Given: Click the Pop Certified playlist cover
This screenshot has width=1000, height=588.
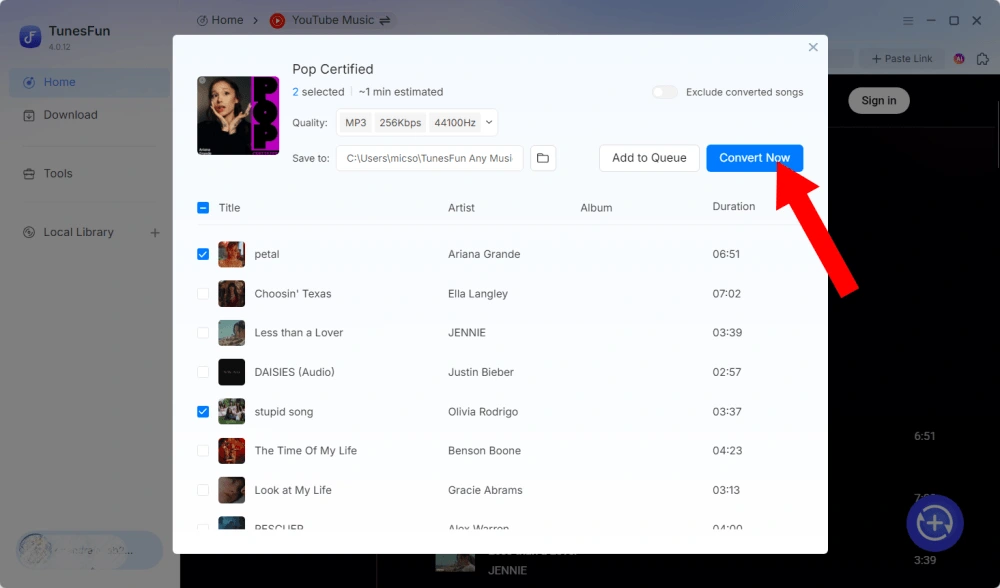Looking at the screenshot, I should coord(238,115).
